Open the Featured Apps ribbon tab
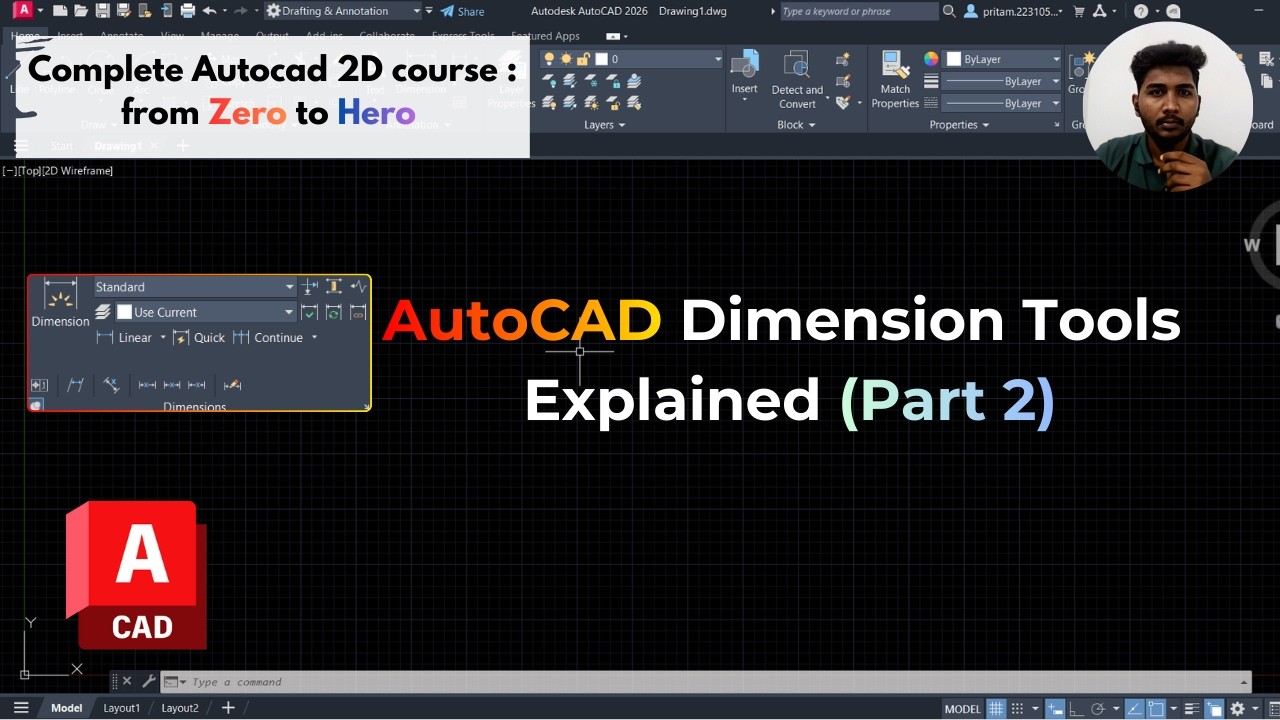 point(545,36)
